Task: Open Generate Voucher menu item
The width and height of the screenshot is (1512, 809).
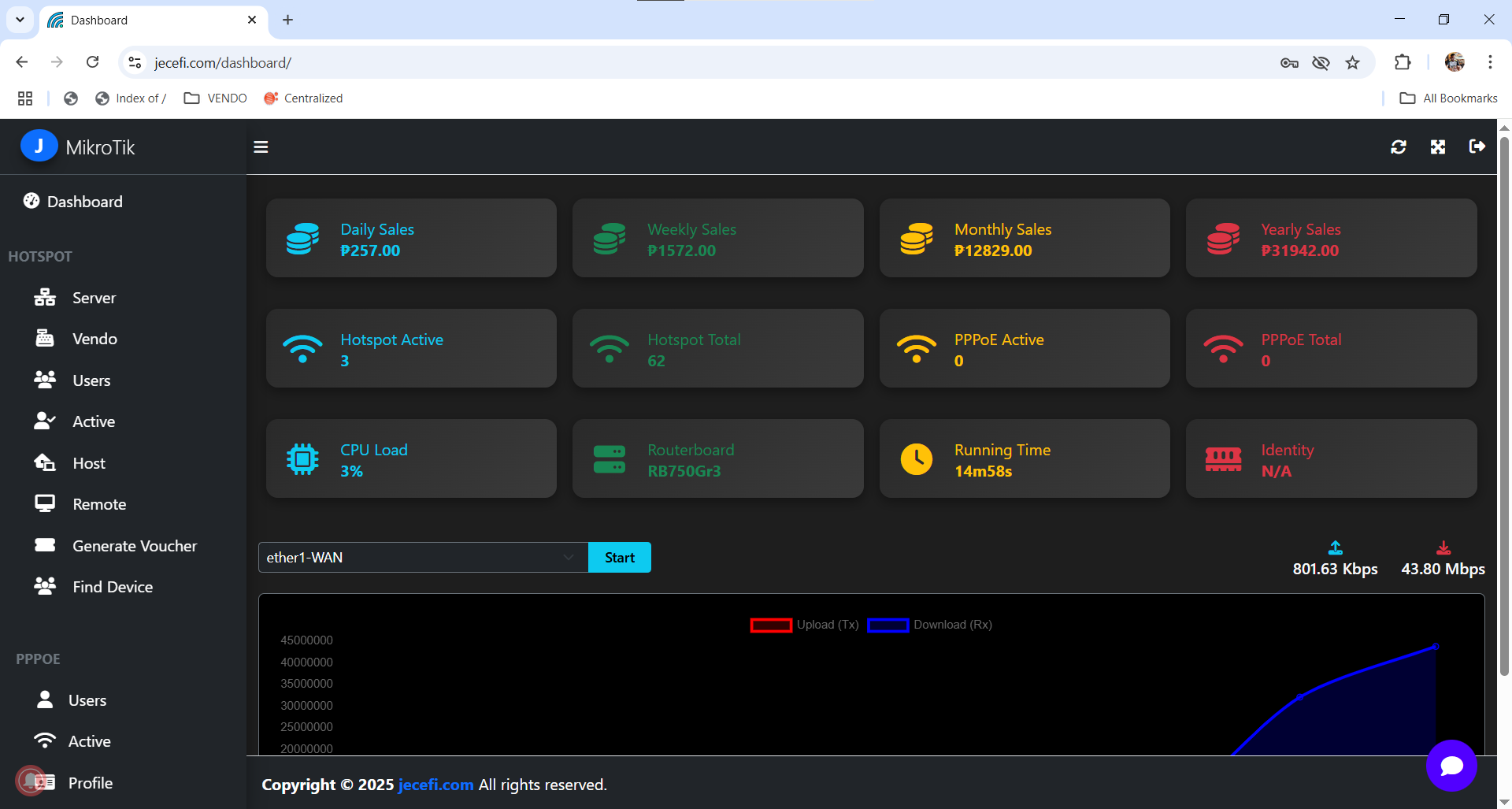Action: point(116,546)
